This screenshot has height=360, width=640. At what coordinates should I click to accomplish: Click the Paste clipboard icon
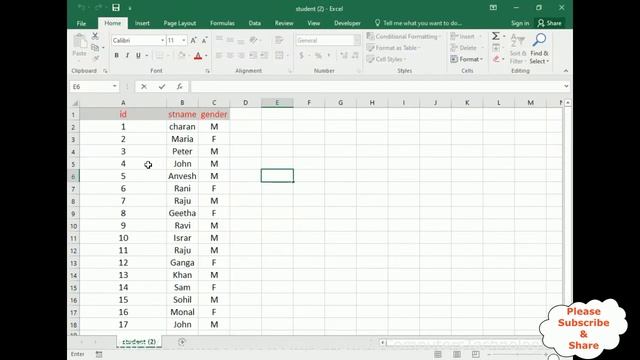pyautogui.click(x=80, y=42)
